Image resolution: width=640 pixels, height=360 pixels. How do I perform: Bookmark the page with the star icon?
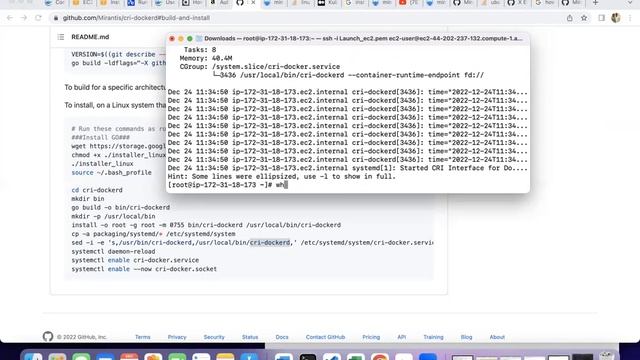click(584, 18)
